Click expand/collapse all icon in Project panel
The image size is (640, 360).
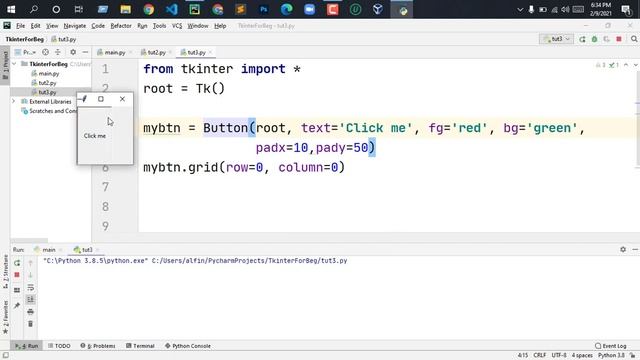click(58, 52)
